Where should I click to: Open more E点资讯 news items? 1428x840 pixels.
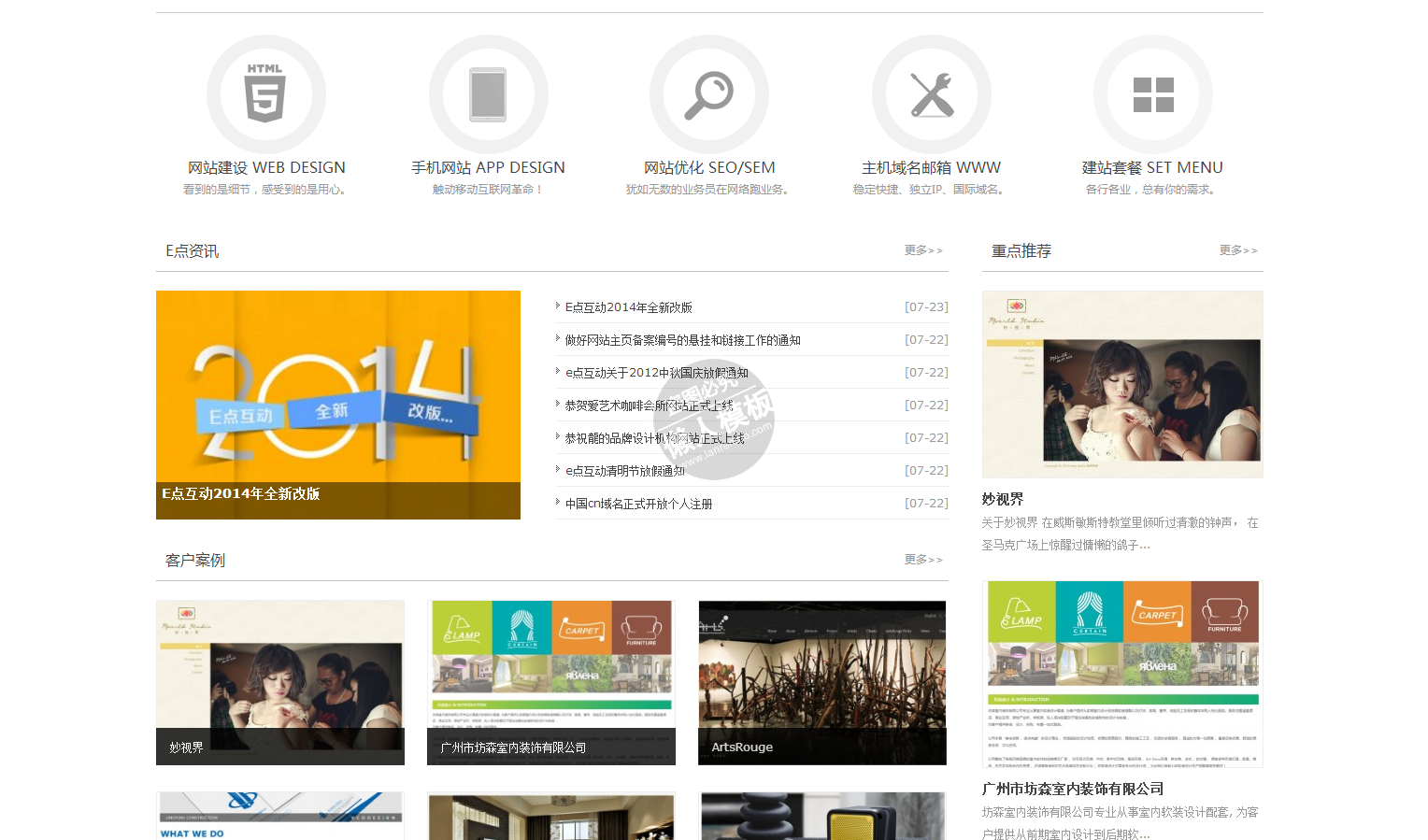tap(922, 250)
